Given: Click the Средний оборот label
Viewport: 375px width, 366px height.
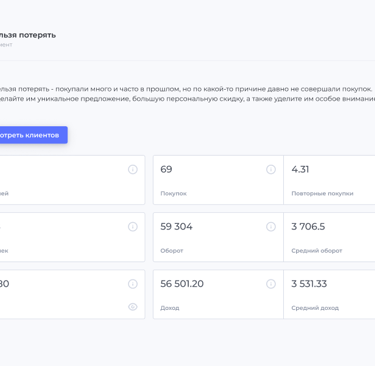Looking at the screenshot, I should 317,251.
